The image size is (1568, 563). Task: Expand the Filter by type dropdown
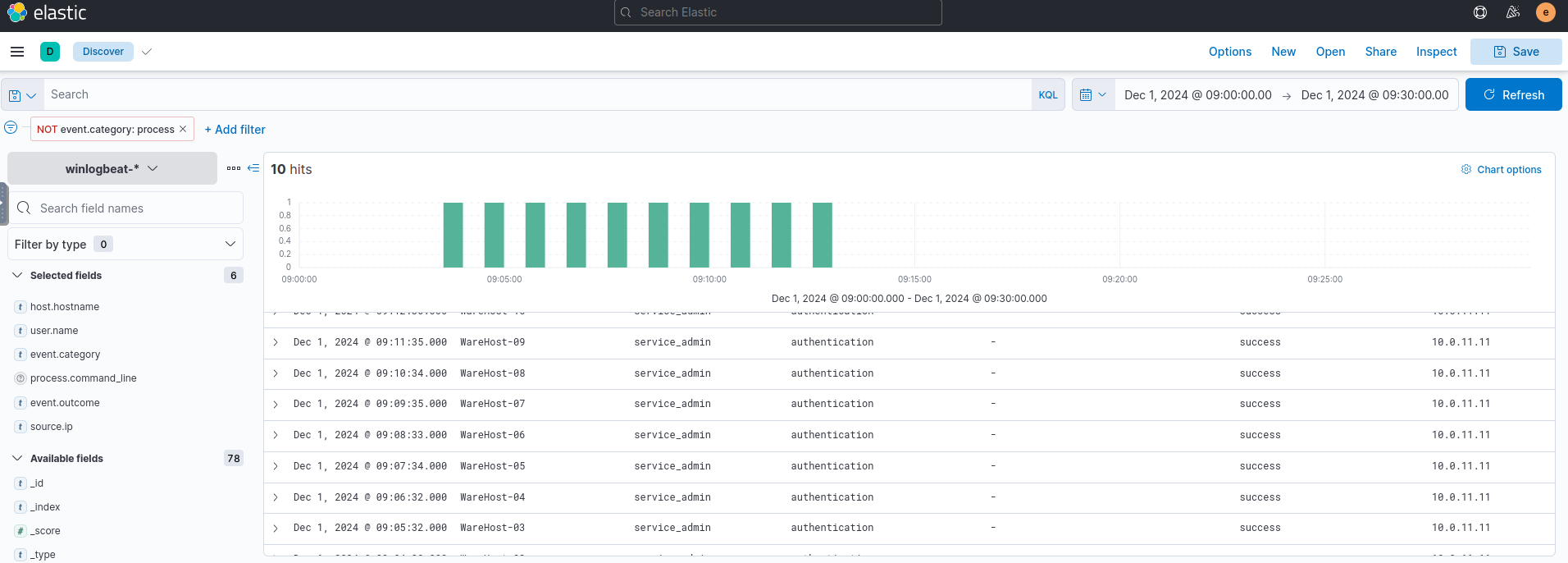125,245
